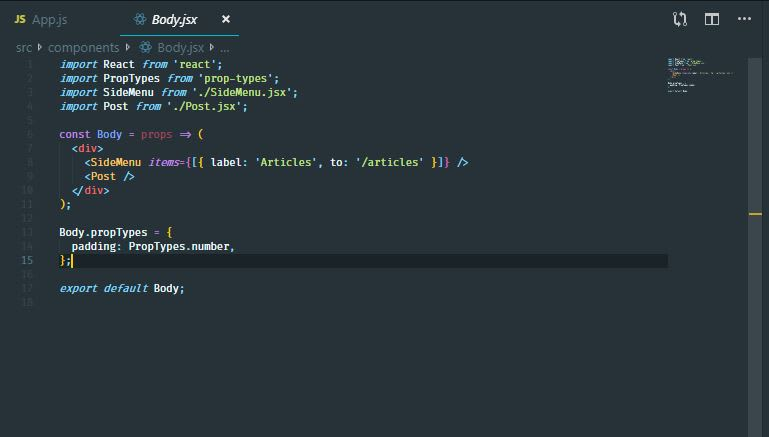
Task: Click the closing </div> tag
Action: point(90,190)
